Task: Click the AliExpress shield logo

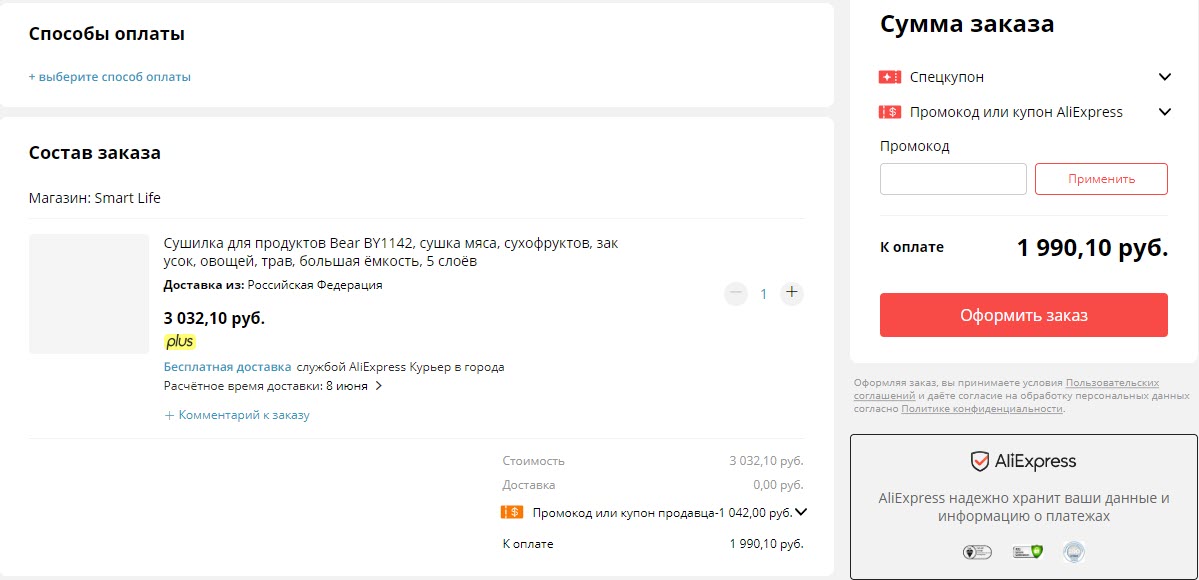Action: point(980,461)
